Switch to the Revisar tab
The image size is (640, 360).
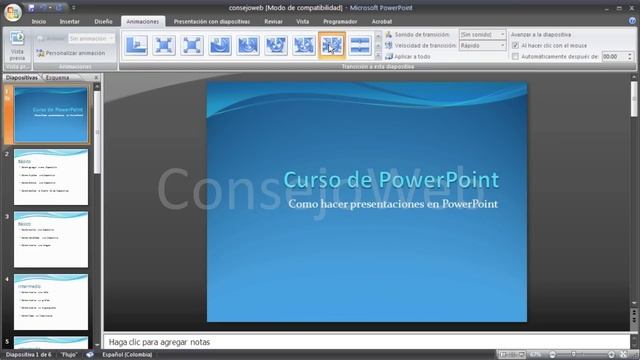click(x=273, y=22)
